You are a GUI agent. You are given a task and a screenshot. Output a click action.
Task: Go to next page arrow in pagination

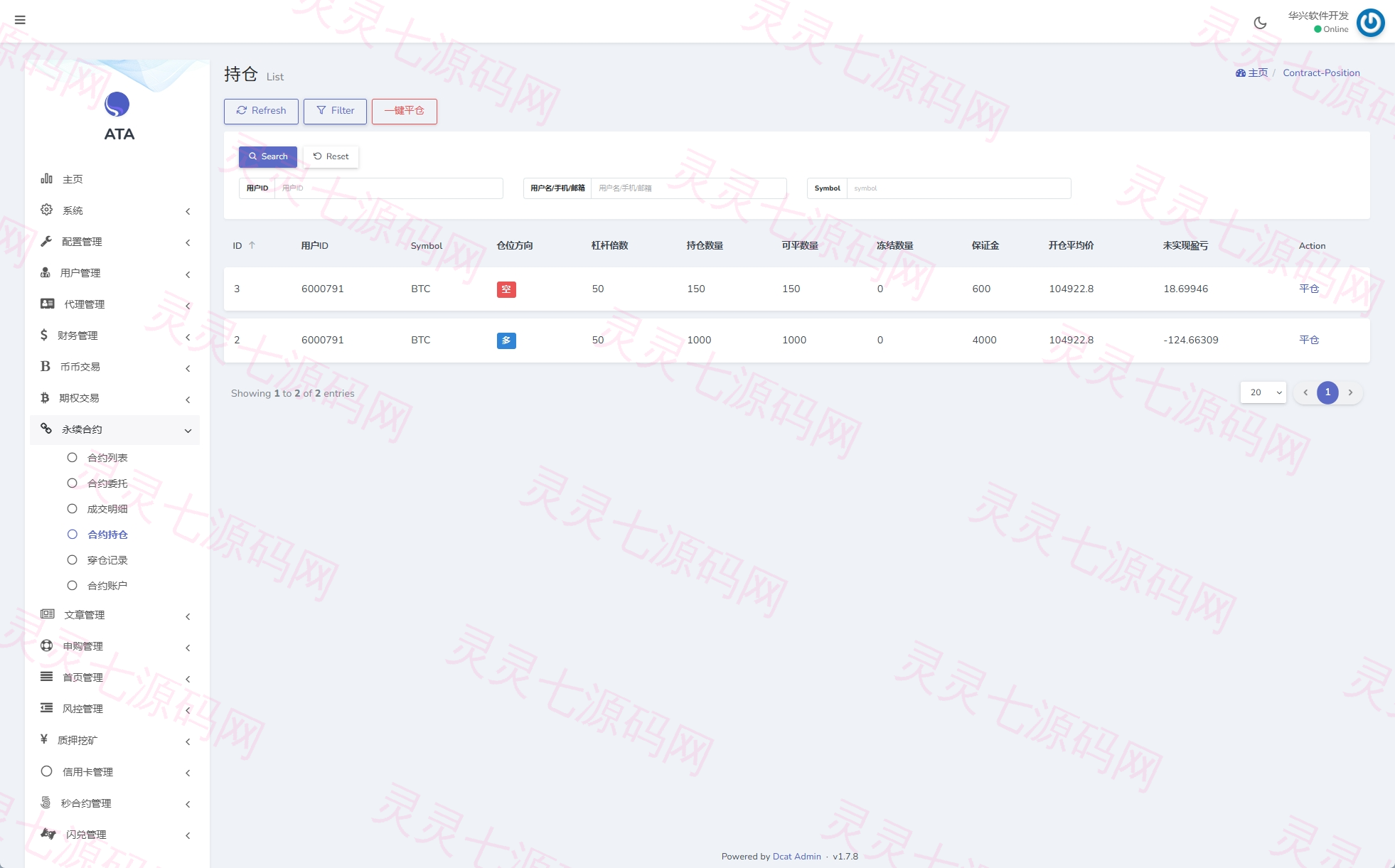pos(1350,392)
